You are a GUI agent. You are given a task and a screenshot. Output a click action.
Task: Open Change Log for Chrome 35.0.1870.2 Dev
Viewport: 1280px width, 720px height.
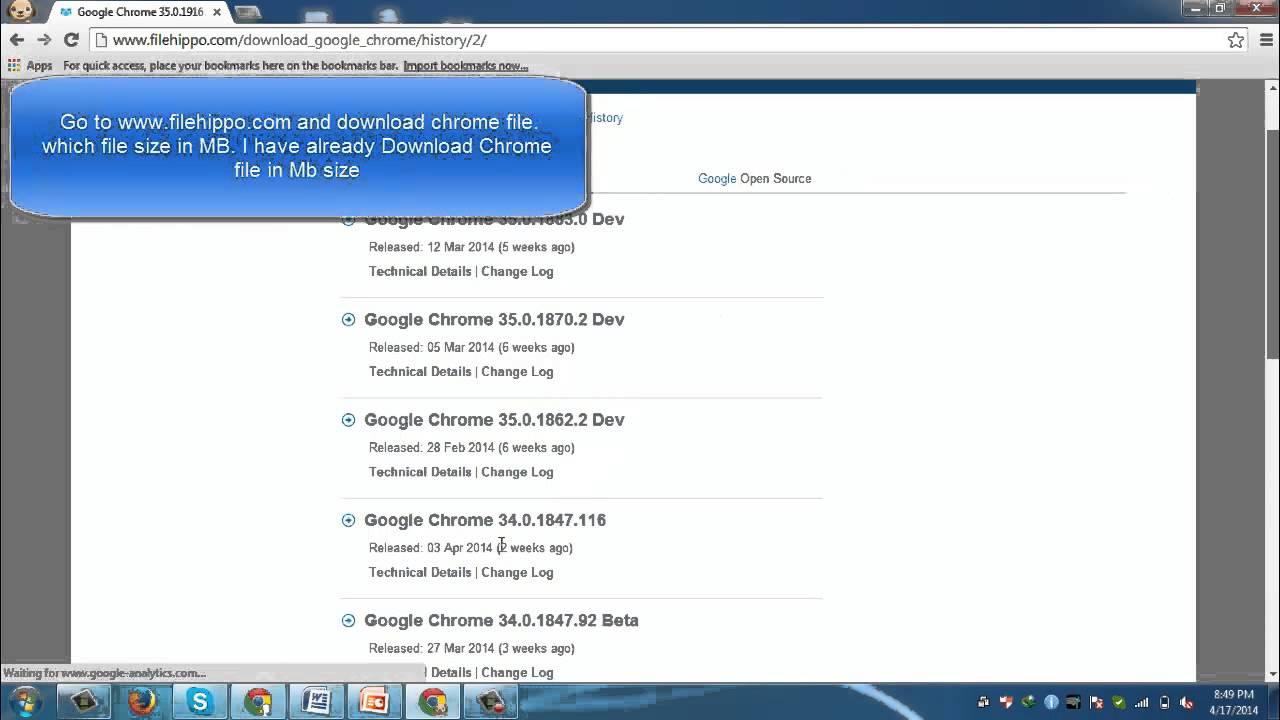[x=517, y=371]
